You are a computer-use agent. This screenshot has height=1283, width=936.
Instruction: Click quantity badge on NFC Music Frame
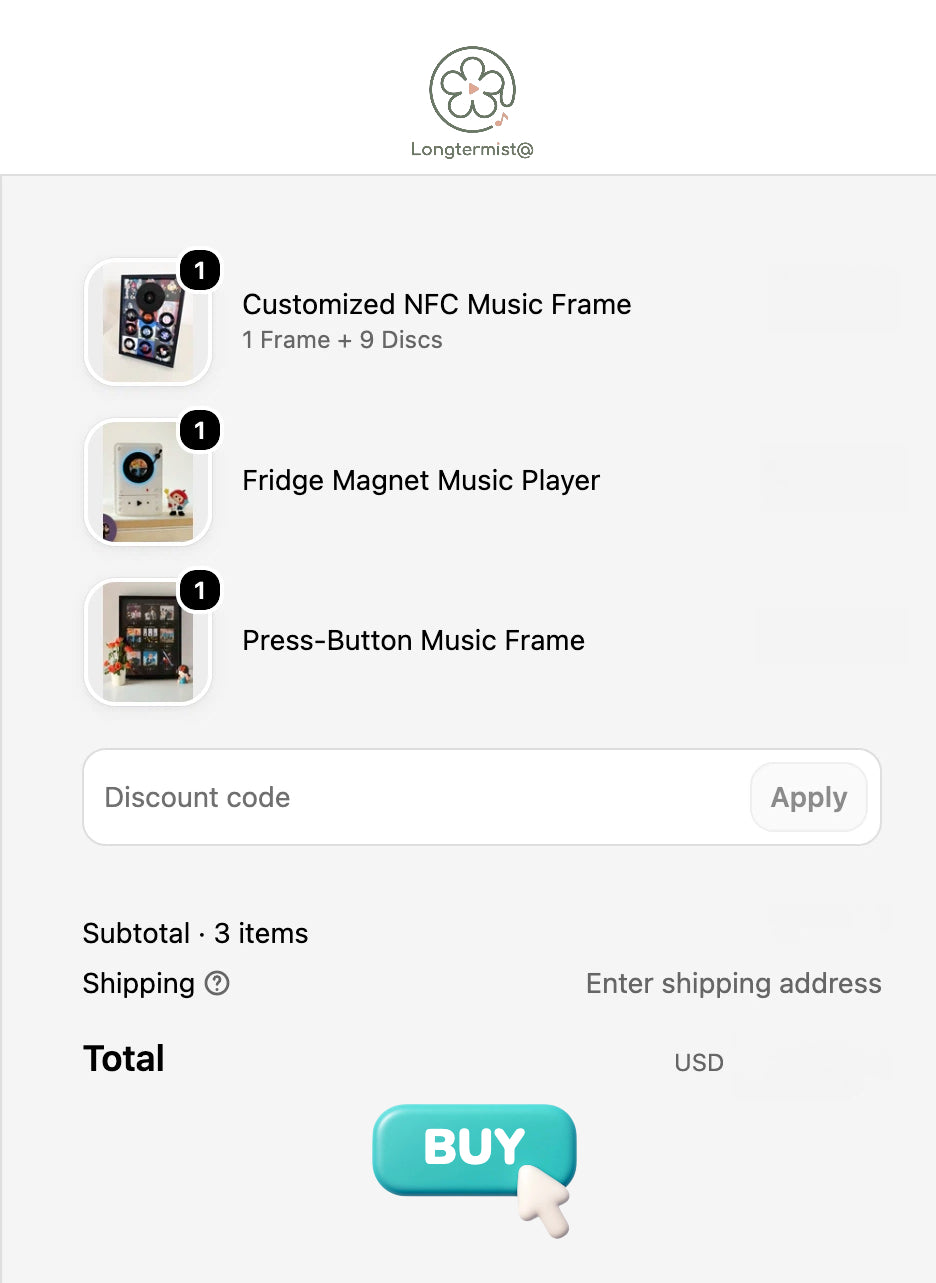(x=200, y=270)
